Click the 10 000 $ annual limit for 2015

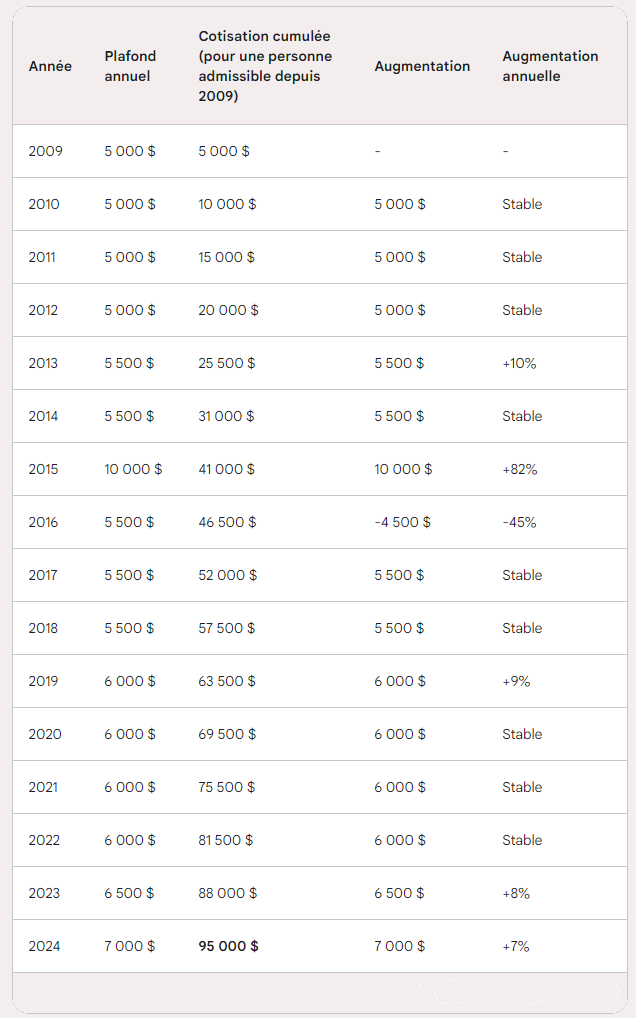point(133,469)
